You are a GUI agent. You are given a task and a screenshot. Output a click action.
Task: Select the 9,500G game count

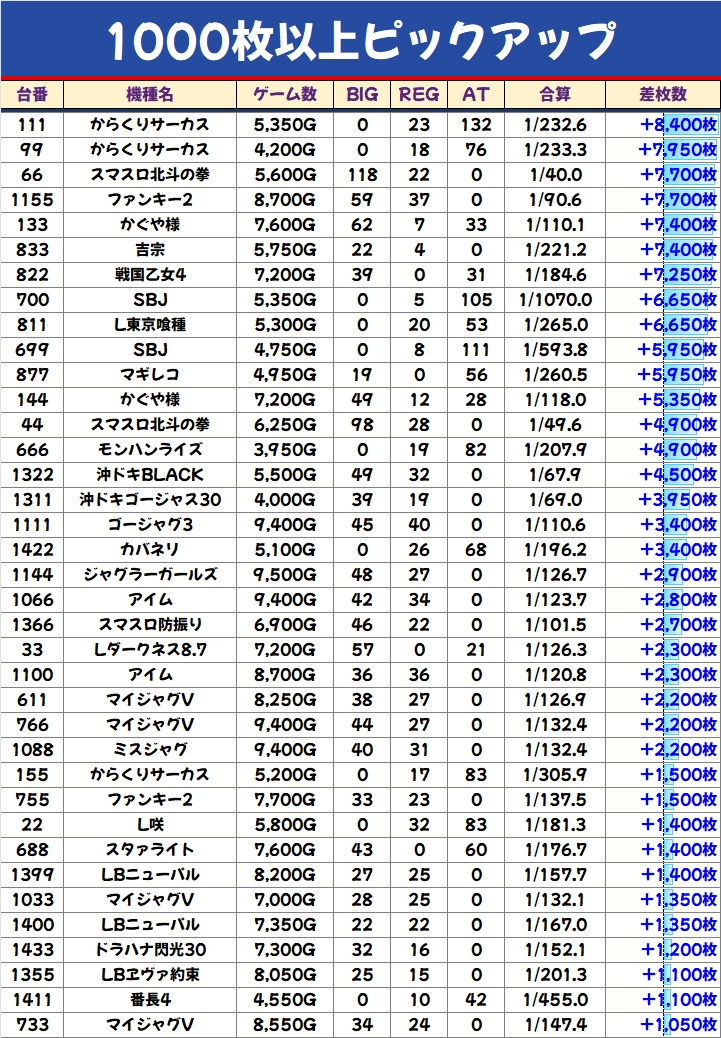285,575
